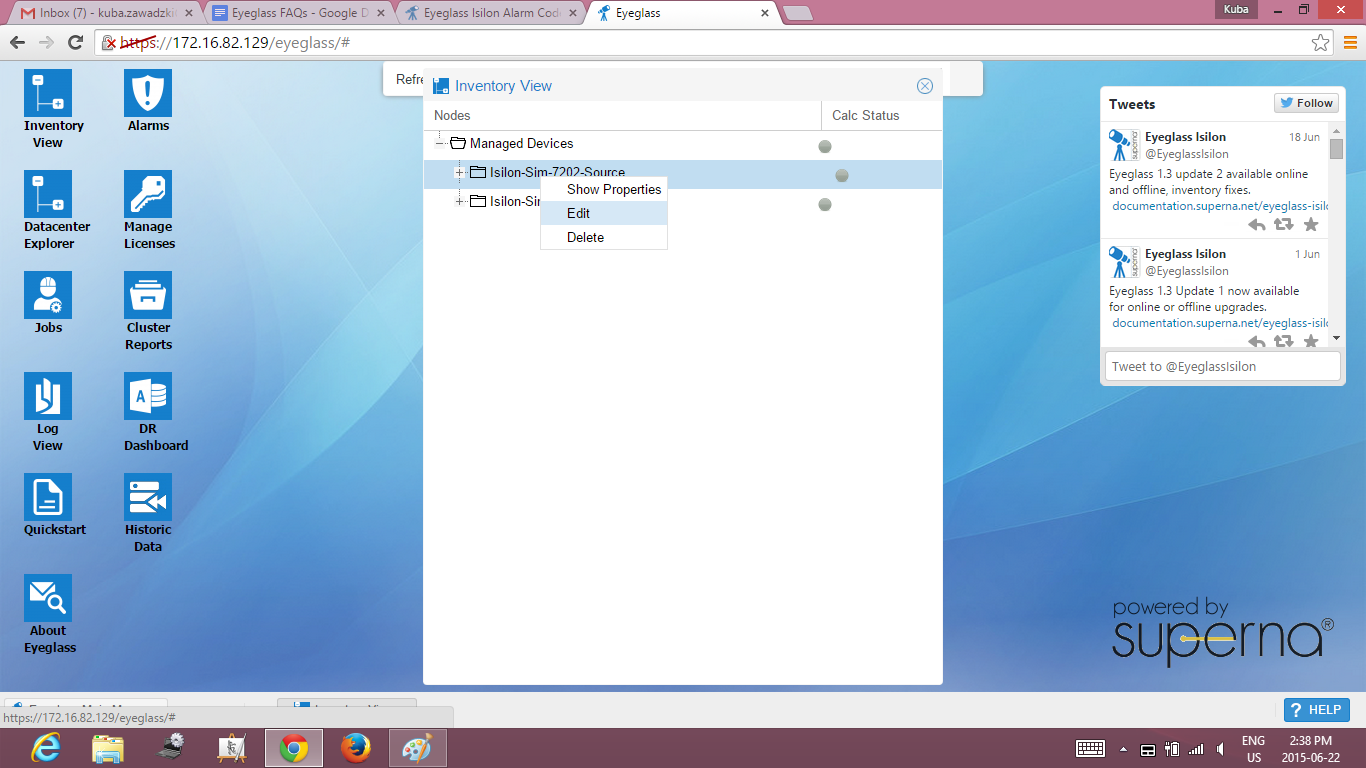Click the Managed Devices folder icon
Screen dimensions: 1366x768
coord(458,143)
